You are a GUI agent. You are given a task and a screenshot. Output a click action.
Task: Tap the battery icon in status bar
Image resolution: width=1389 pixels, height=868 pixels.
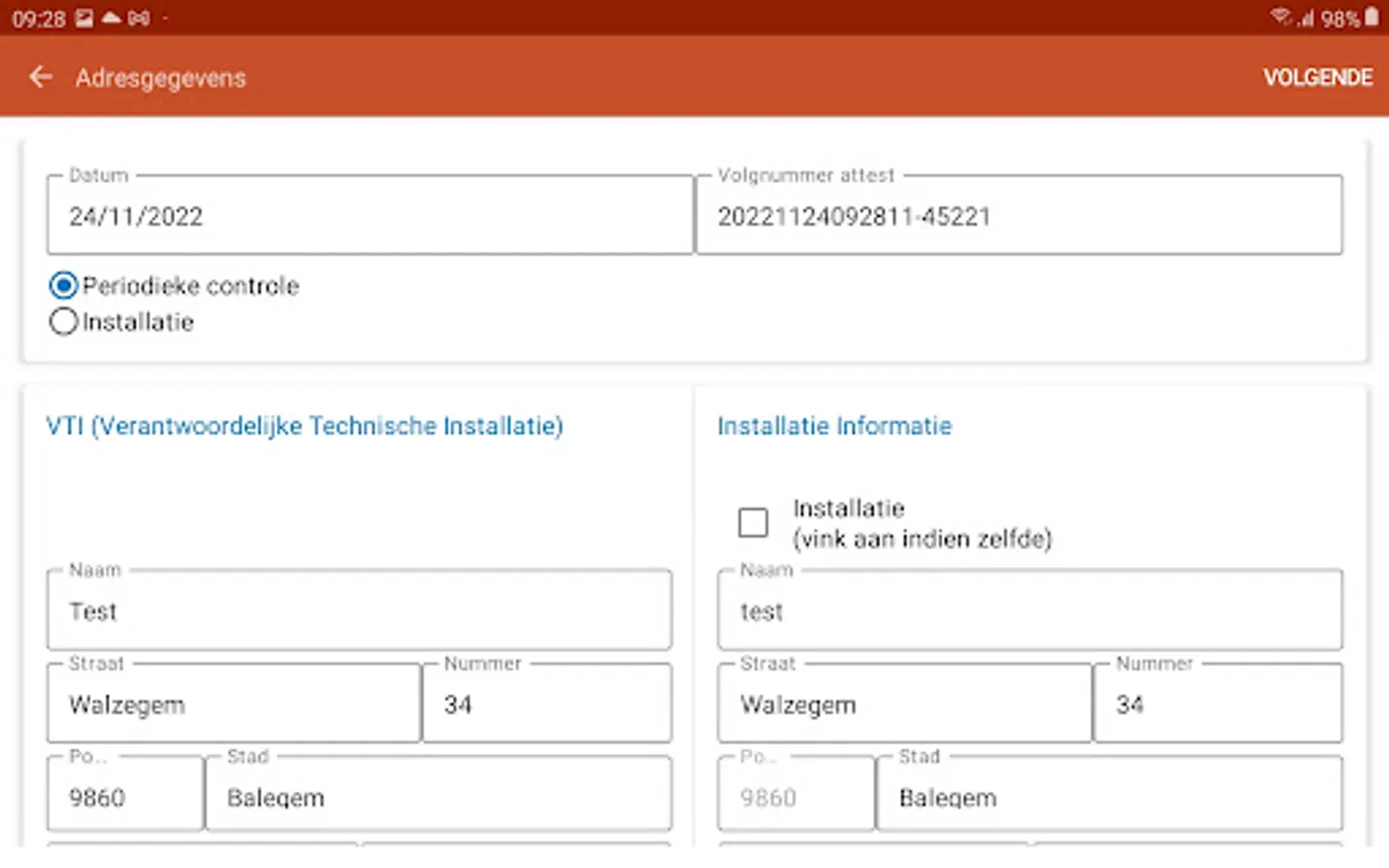click(1372, 17)
